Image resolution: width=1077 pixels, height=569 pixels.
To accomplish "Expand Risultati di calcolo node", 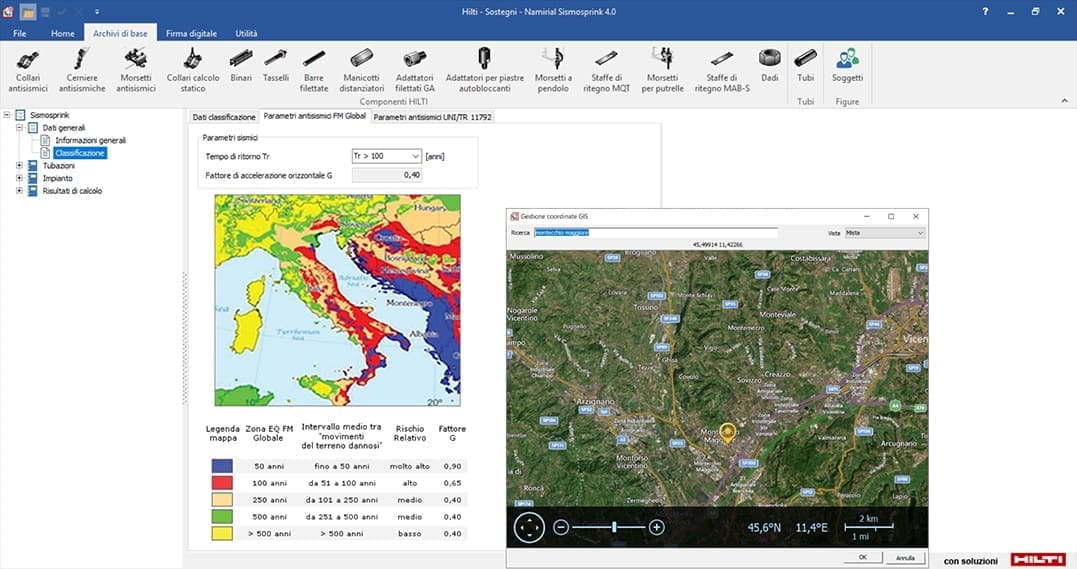I will click(x=19, y=191).
